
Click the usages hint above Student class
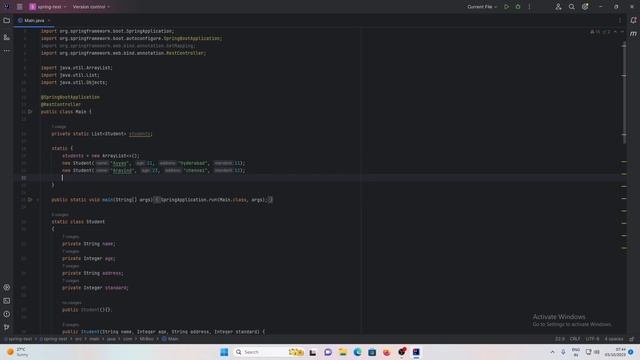coord(60,215)
